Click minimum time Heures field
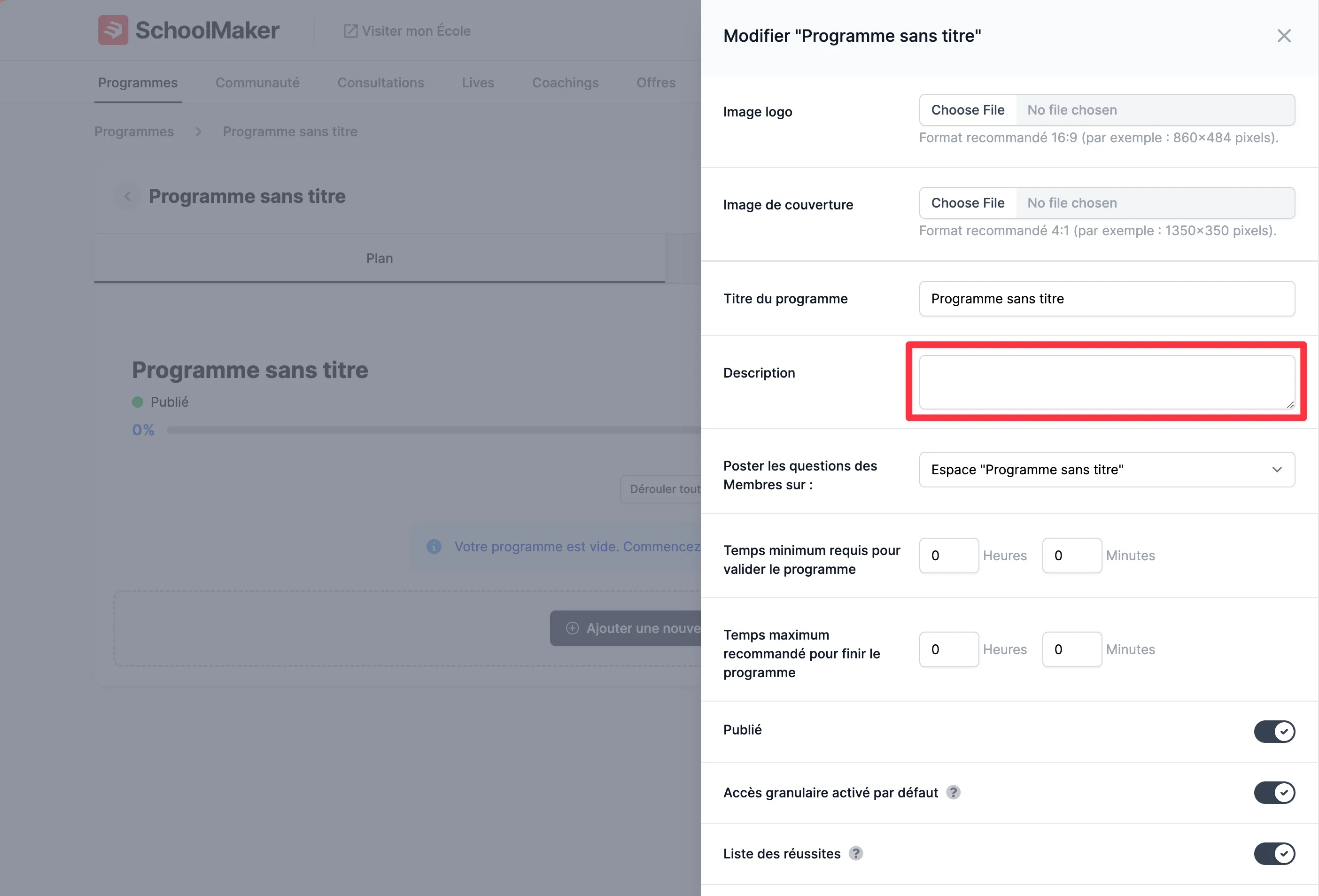1319x896 pixels. [949, 556]
